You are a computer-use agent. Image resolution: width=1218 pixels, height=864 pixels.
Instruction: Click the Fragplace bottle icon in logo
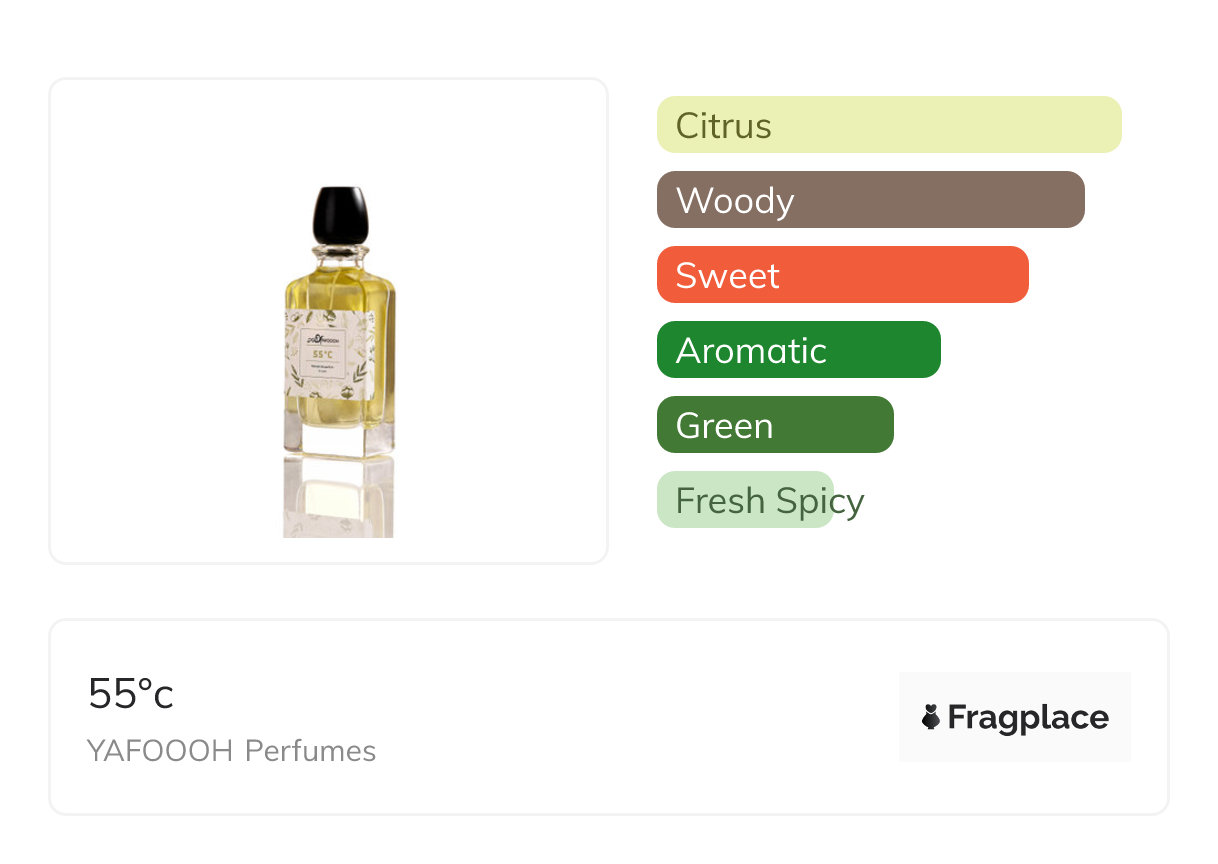[x=931, y=717]
